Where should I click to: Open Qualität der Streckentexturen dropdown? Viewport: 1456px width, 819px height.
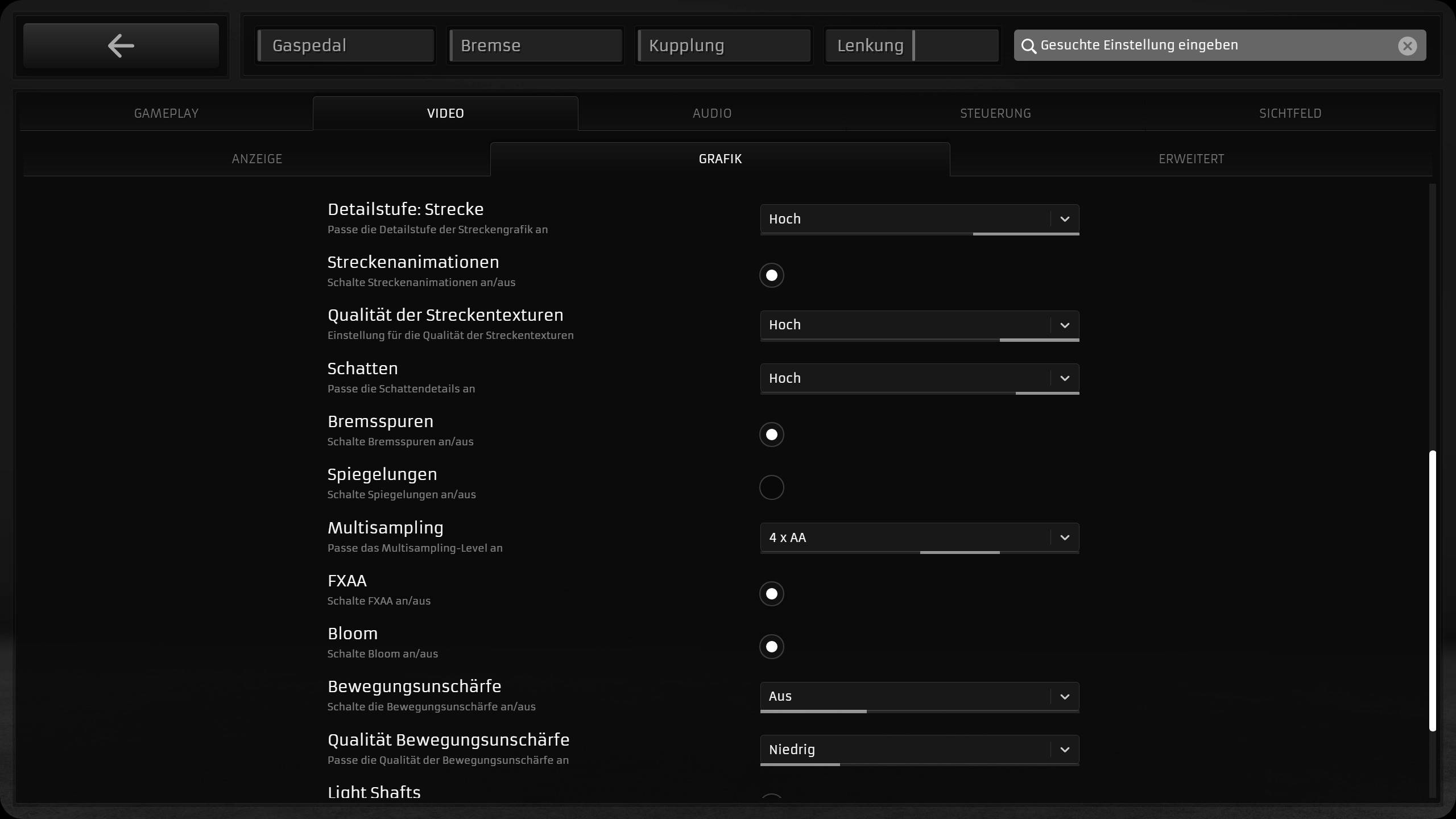904,325
